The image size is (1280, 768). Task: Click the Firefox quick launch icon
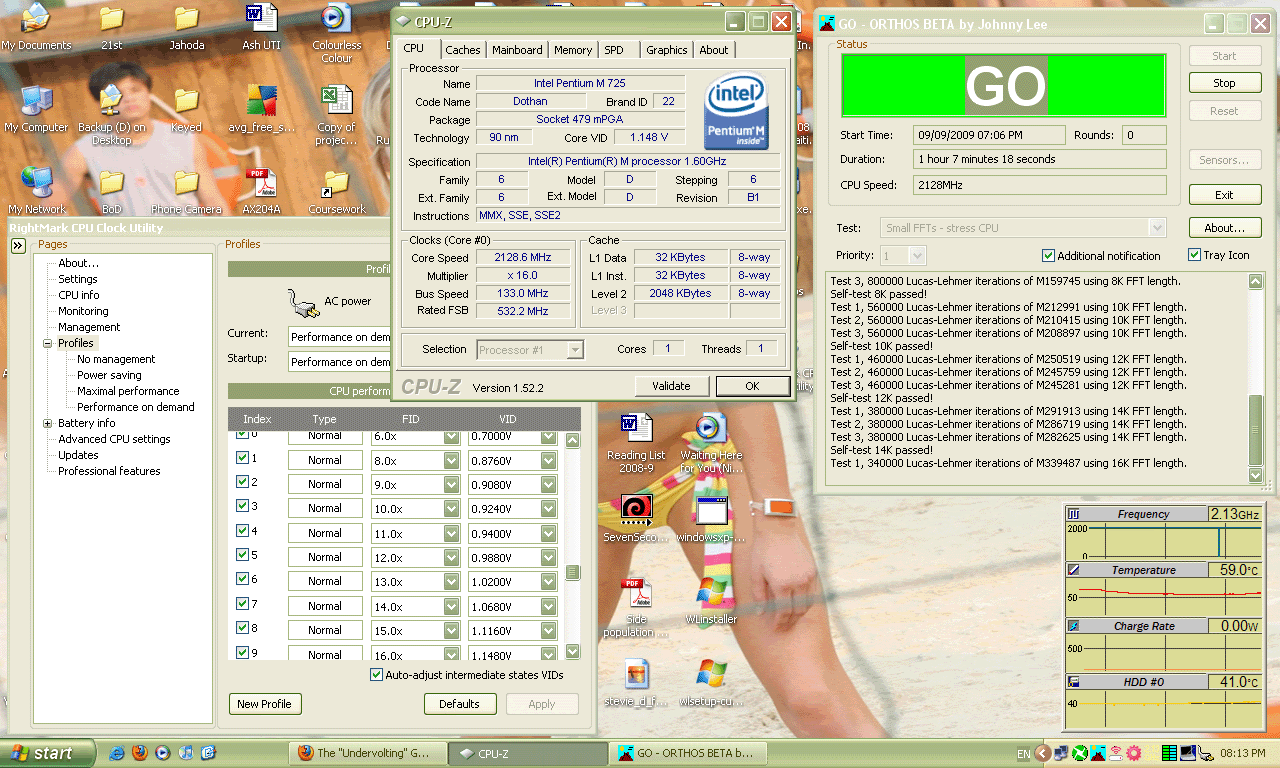point(140,753)
